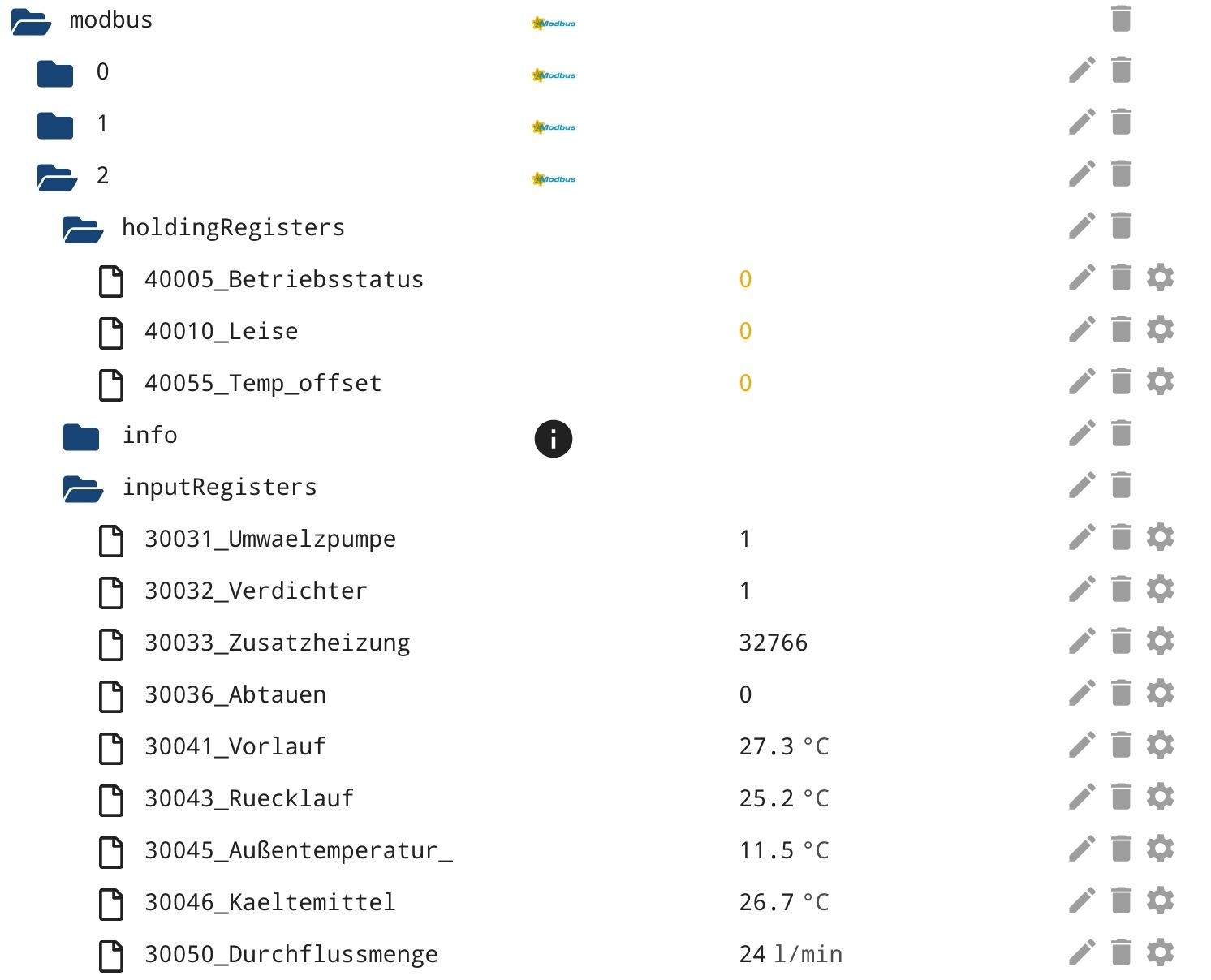
Task: Click the 32766 value of Zusatzheizung
Action: 773,643
